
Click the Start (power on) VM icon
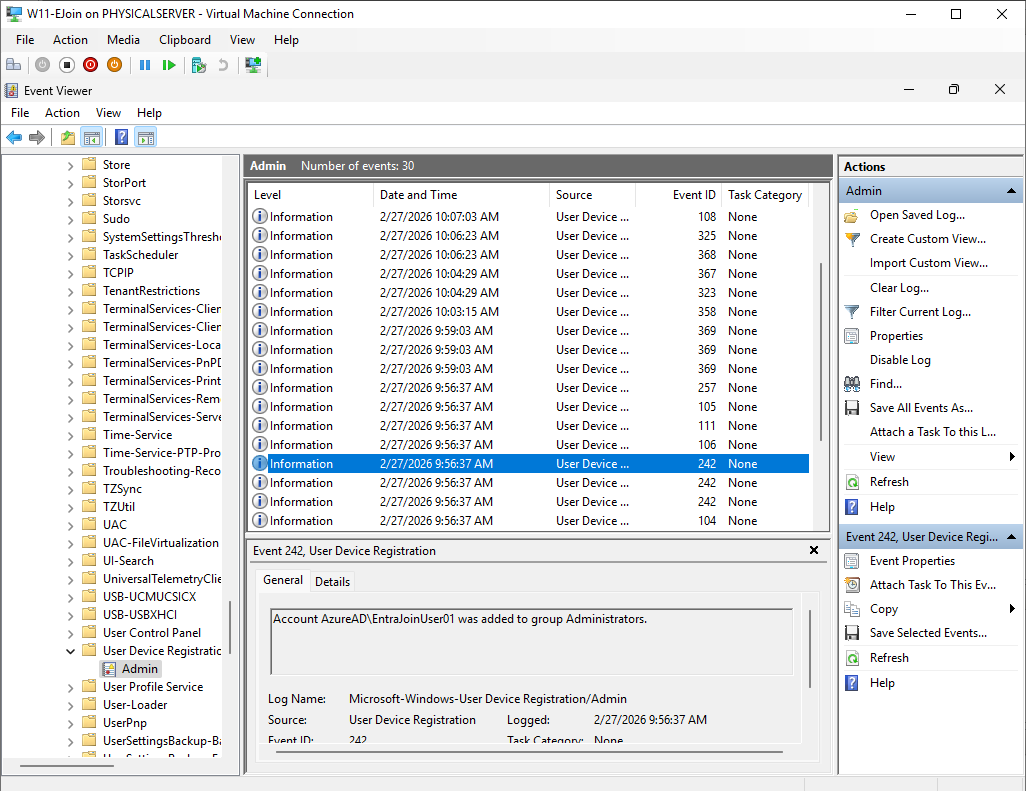43,65
